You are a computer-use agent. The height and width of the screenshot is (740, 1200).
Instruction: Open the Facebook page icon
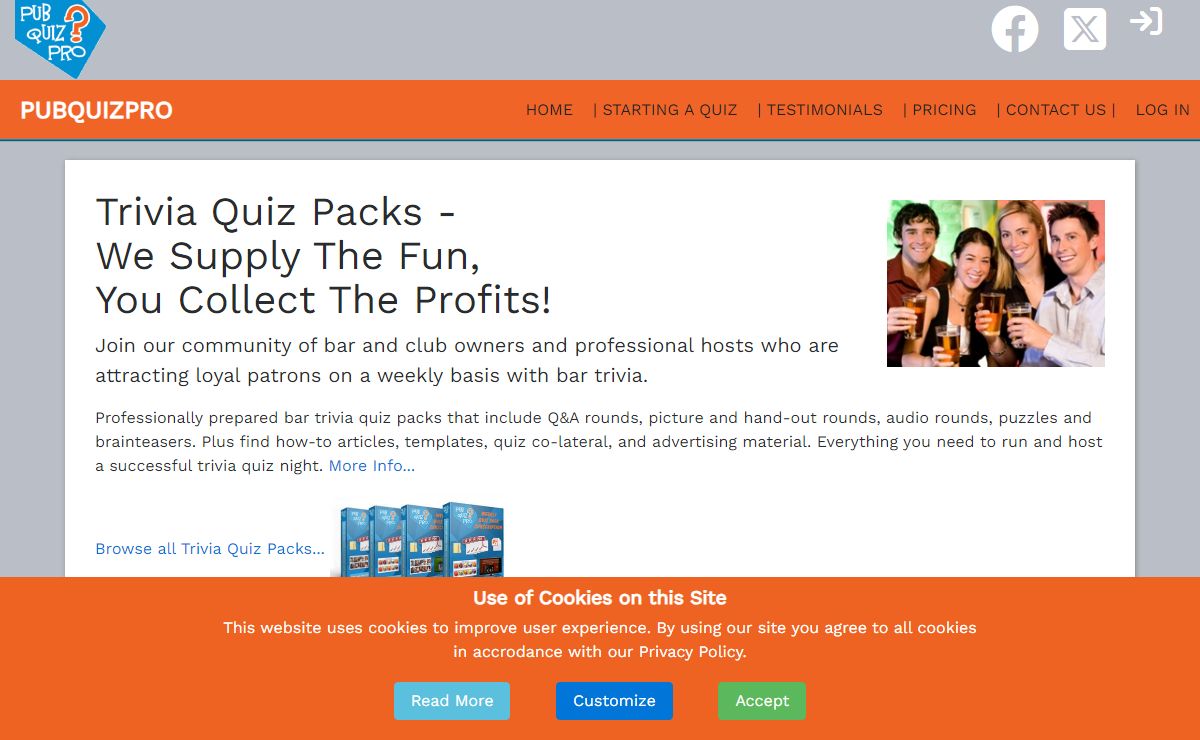click(1015, 29)
